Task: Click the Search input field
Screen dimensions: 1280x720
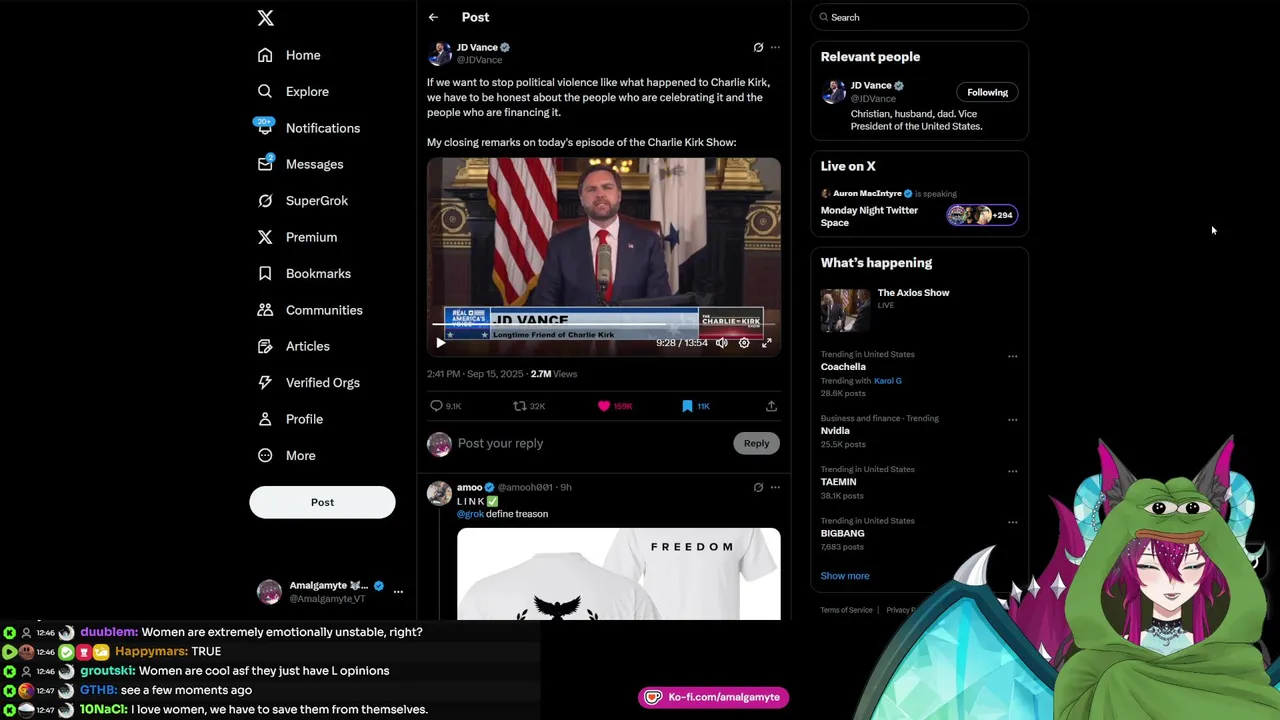Action: 919,17
